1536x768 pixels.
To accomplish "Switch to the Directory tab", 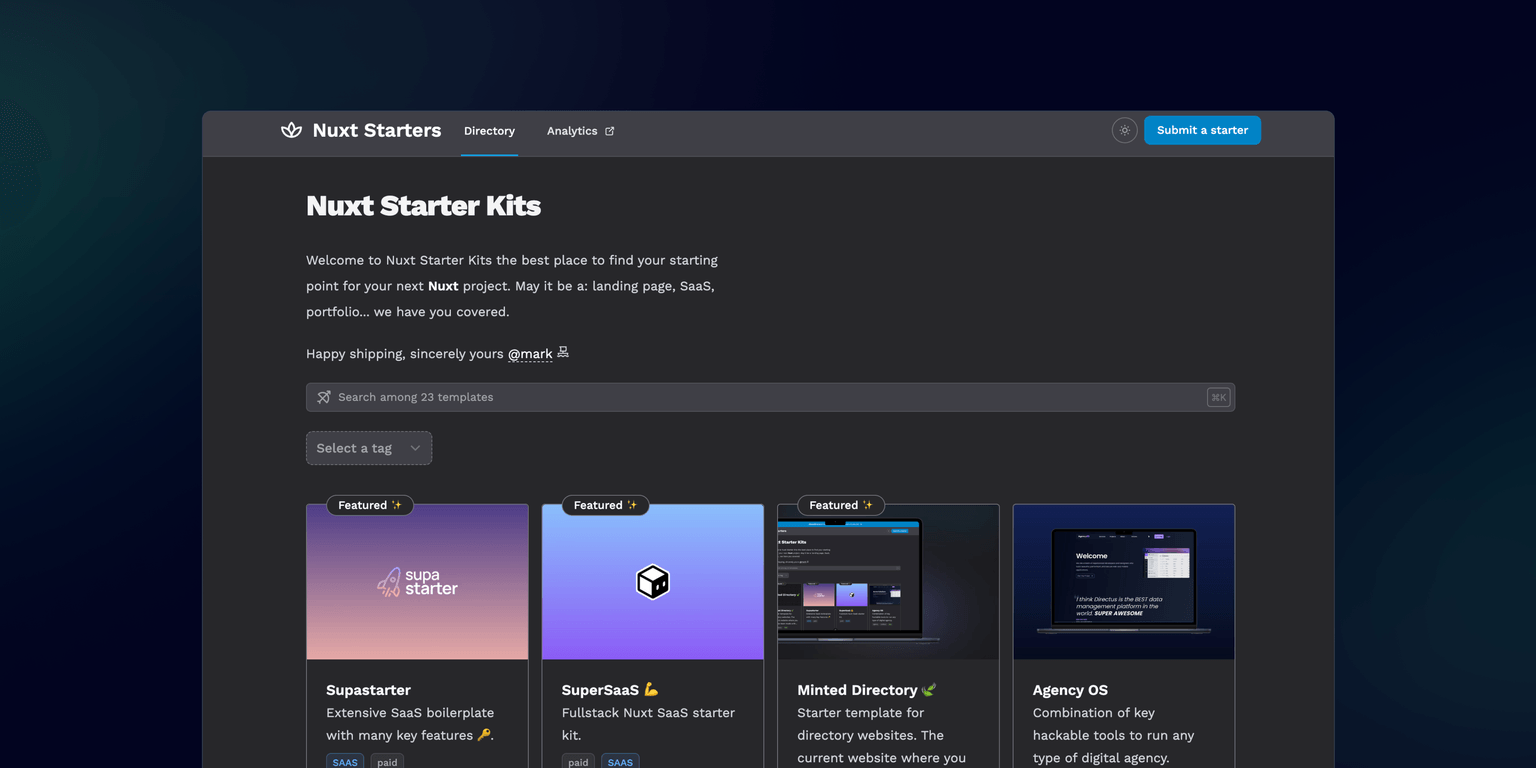I will pyautogui.click(x=489, y=131).
